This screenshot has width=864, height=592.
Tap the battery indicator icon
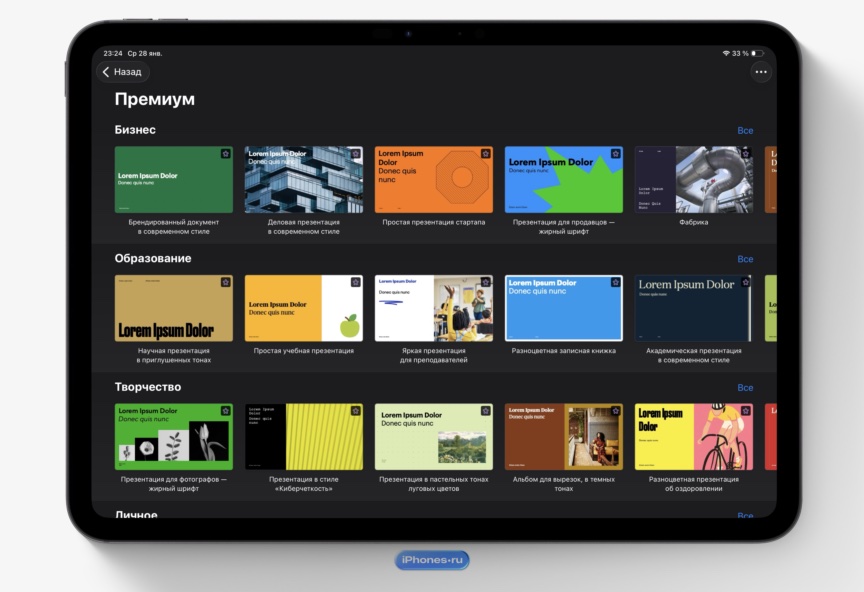tap(758, 53)
